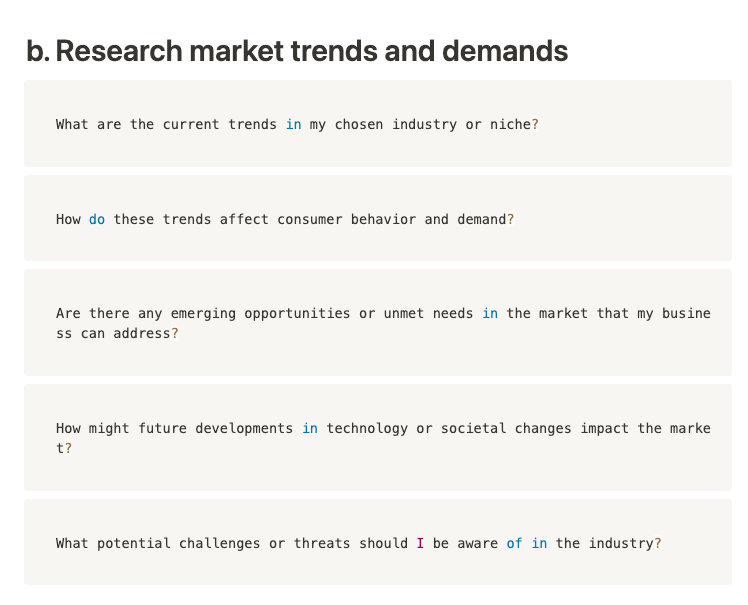The width and height of the screenshot is (748, 605).
Task: Click the word 'technology' in fourth block
Action: (367, 428)
